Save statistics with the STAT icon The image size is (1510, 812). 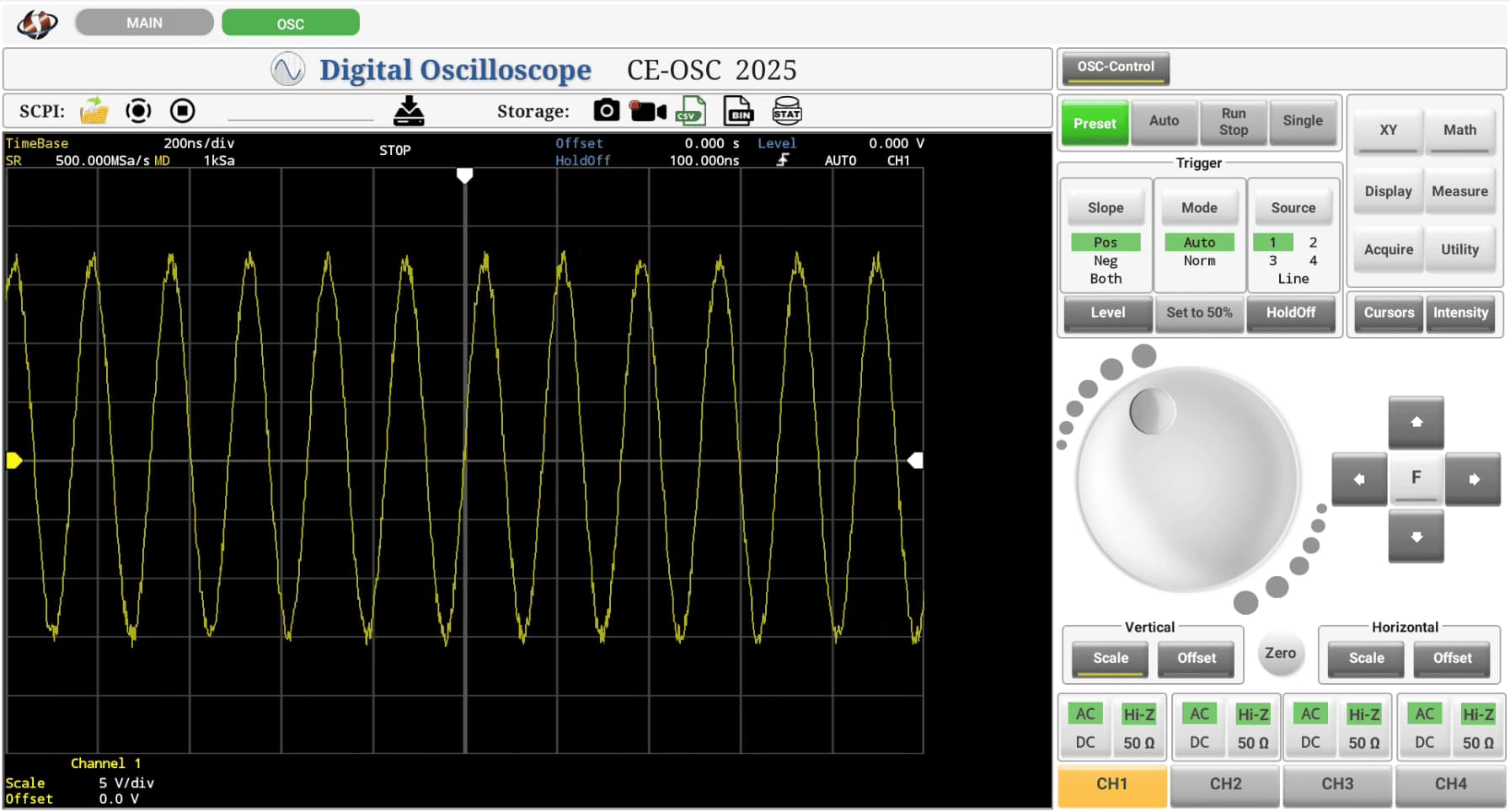pos(787,111)
